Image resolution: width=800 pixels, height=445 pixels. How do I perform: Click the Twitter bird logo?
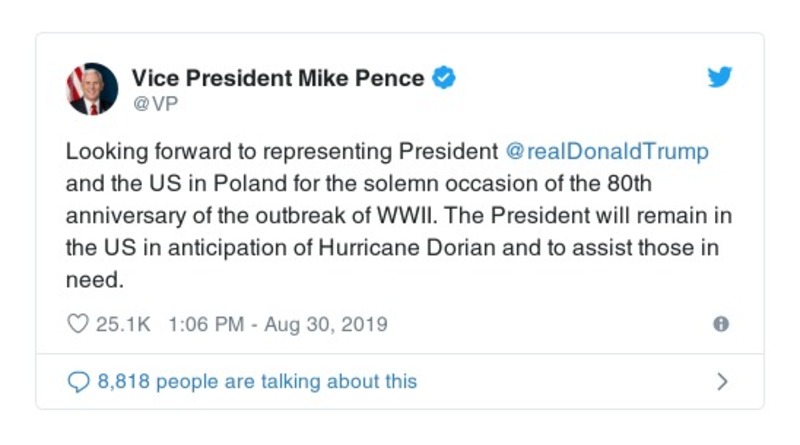click(720, 78)
